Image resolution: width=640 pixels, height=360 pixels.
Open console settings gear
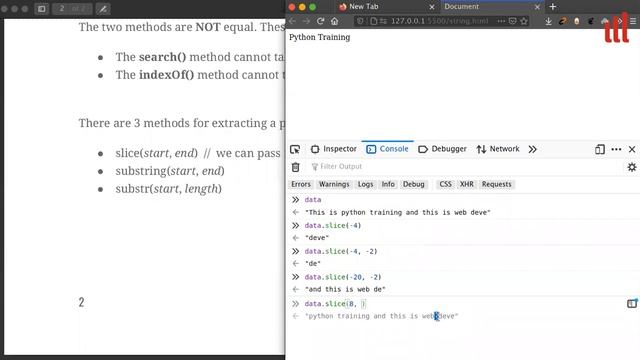[x=632, y=167]
